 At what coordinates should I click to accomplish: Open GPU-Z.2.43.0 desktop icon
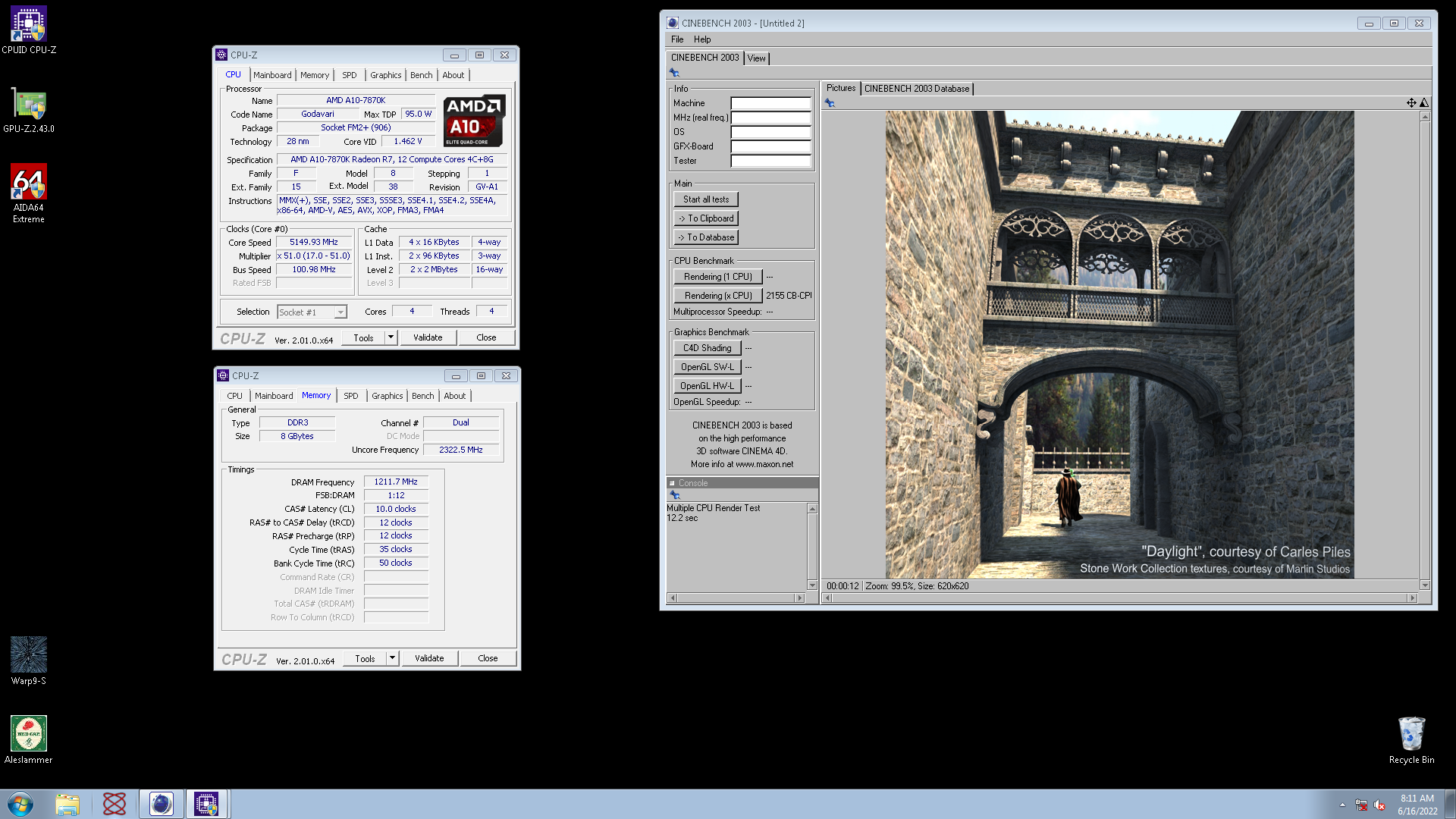[29, 111]
